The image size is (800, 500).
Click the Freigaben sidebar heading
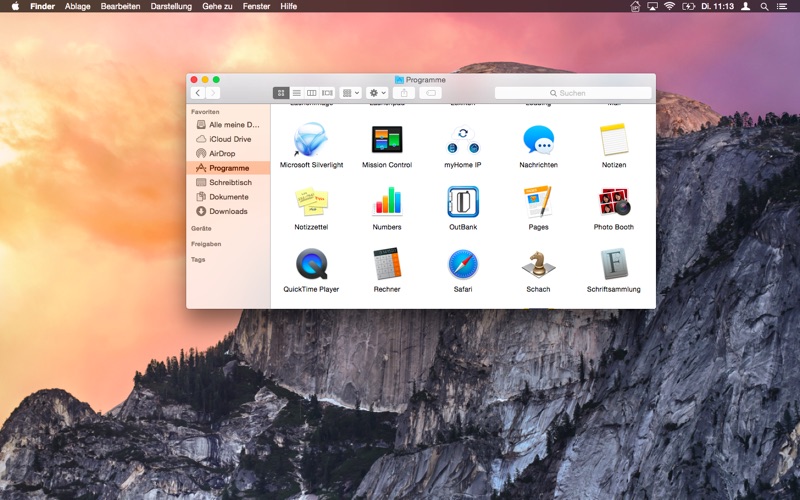pyautogui.click(x=206, y=244)
